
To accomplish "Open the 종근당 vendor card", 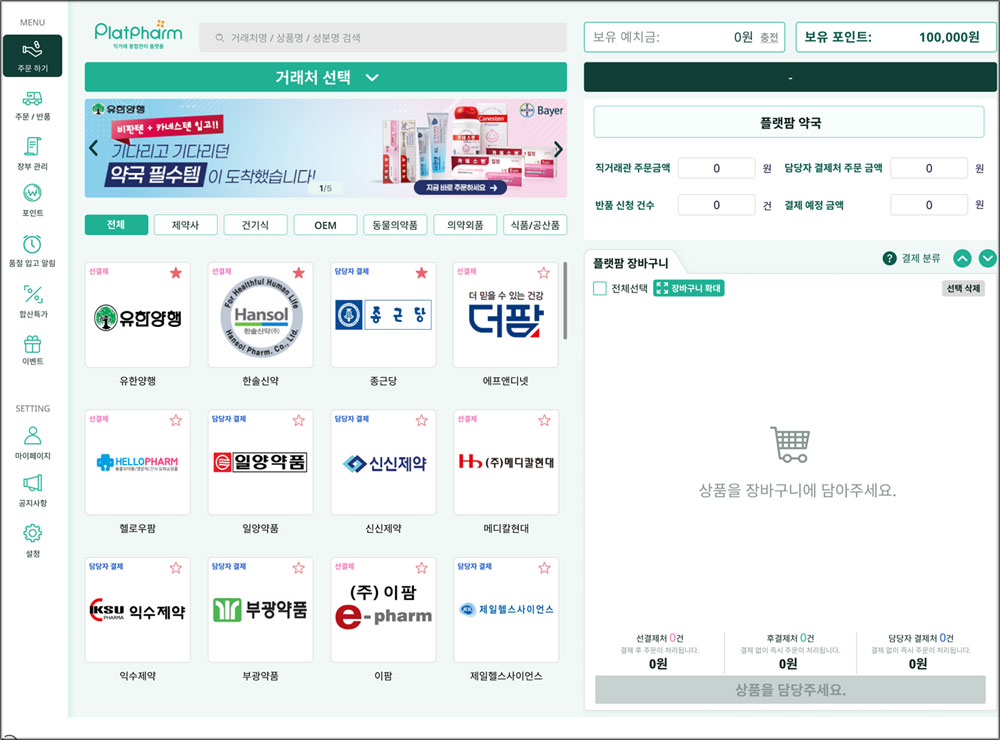I will coord(383,314).
